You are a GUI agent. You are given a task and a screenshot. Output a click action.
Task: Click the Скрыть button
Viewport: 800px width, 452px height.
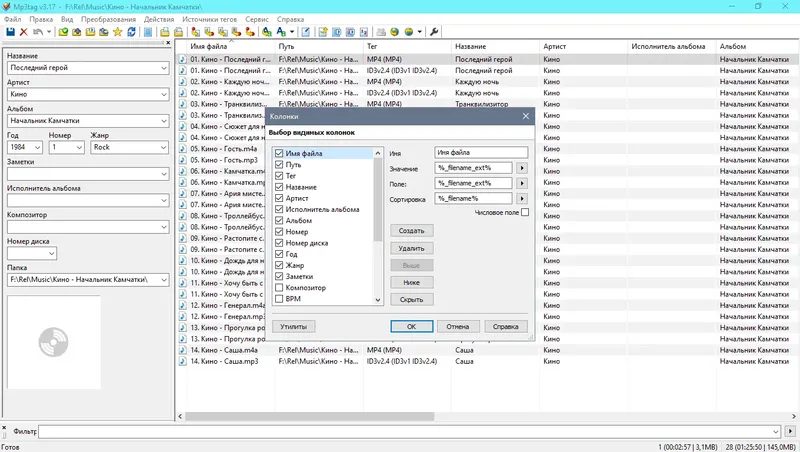coord(412,300)
